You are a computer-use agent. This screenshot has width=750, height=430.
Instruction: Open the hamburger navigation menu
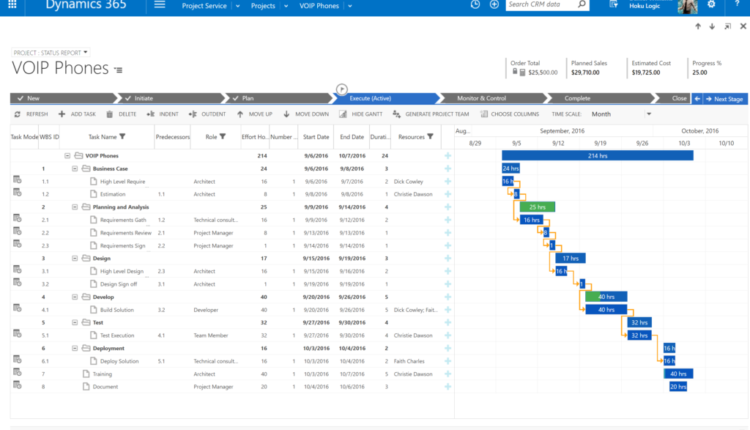click(x=160, y=5)
